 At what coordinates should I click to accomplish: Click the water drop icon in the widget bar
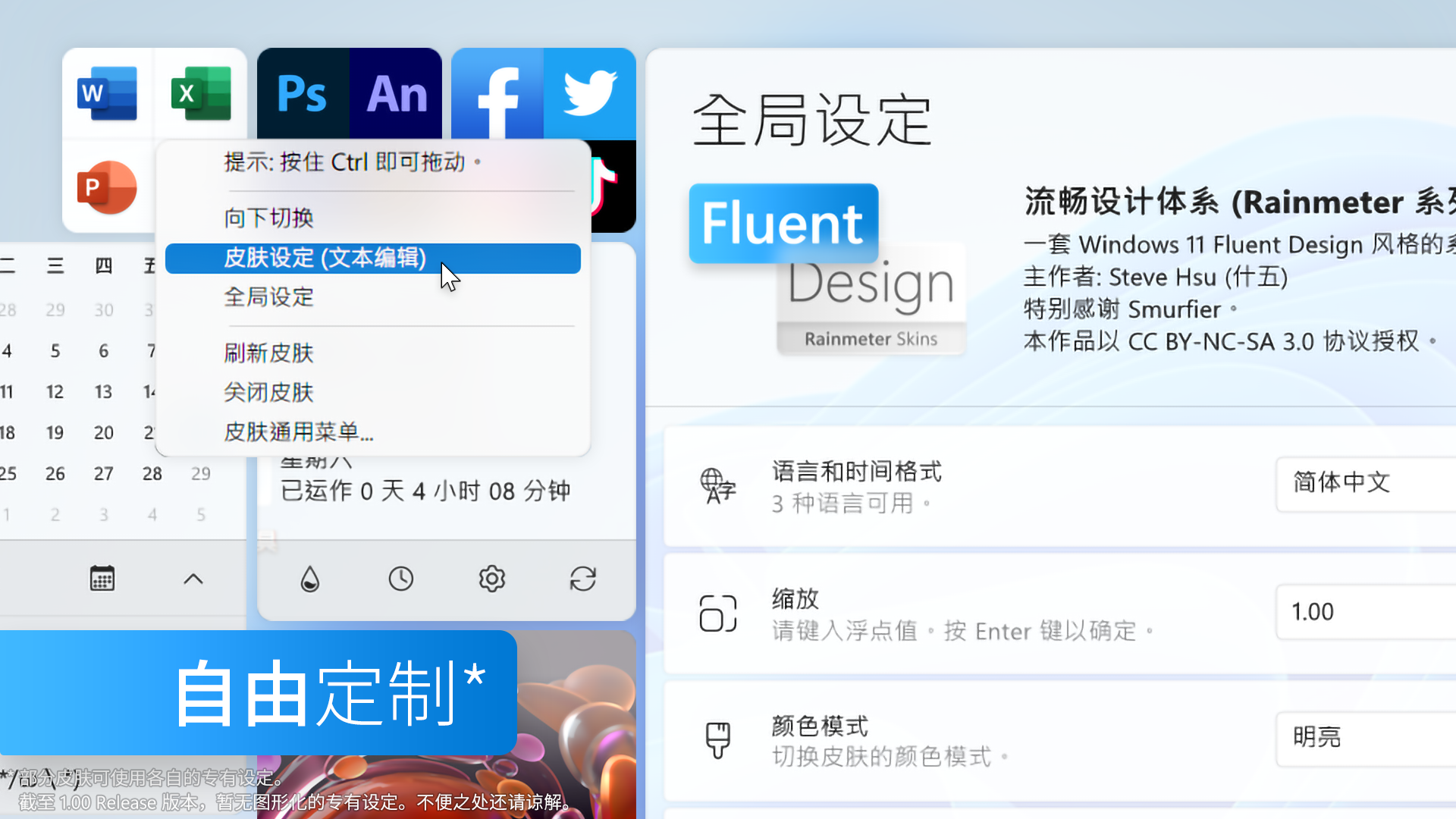(x=310, y=579)
